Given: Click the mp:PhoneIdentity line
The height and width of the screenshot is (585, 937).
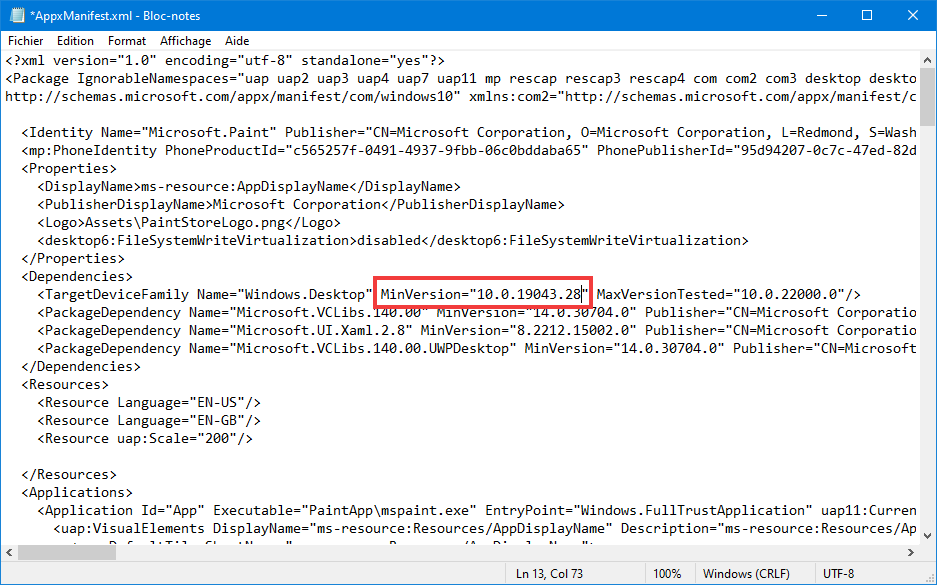Looking at the screenshot, I should click(469, 150).
